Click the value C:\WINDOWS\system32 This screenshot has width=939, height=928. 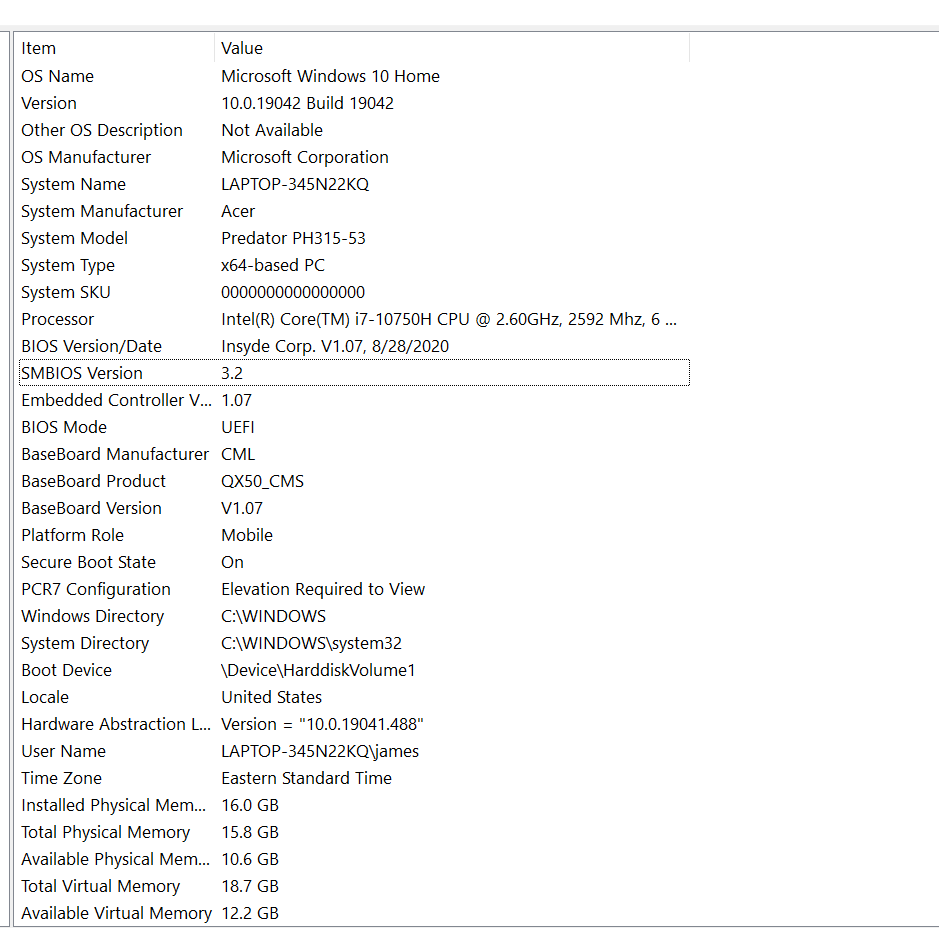click(311, 643)
